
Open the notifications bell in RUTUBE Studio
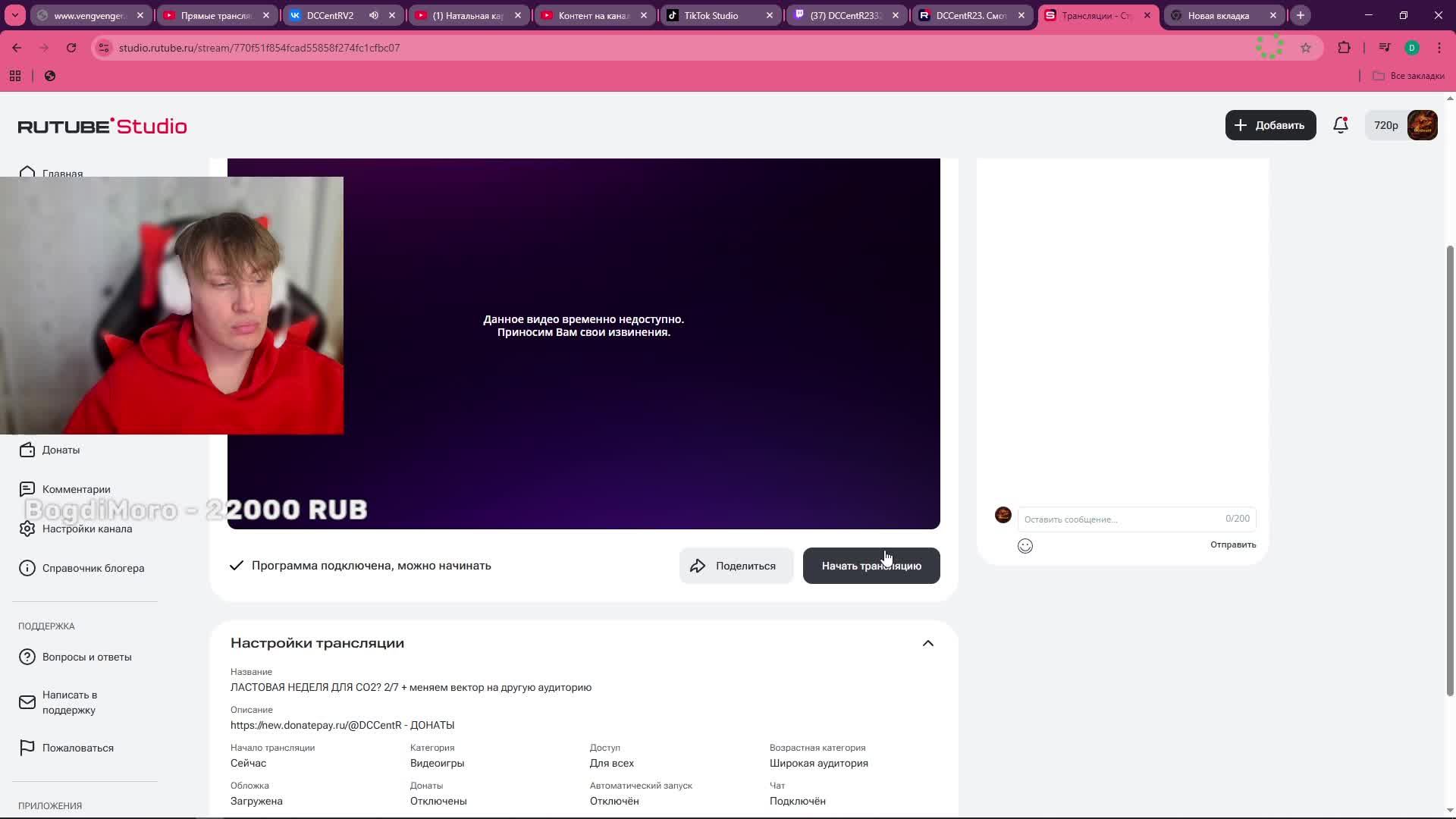[x=1340, y=125]
